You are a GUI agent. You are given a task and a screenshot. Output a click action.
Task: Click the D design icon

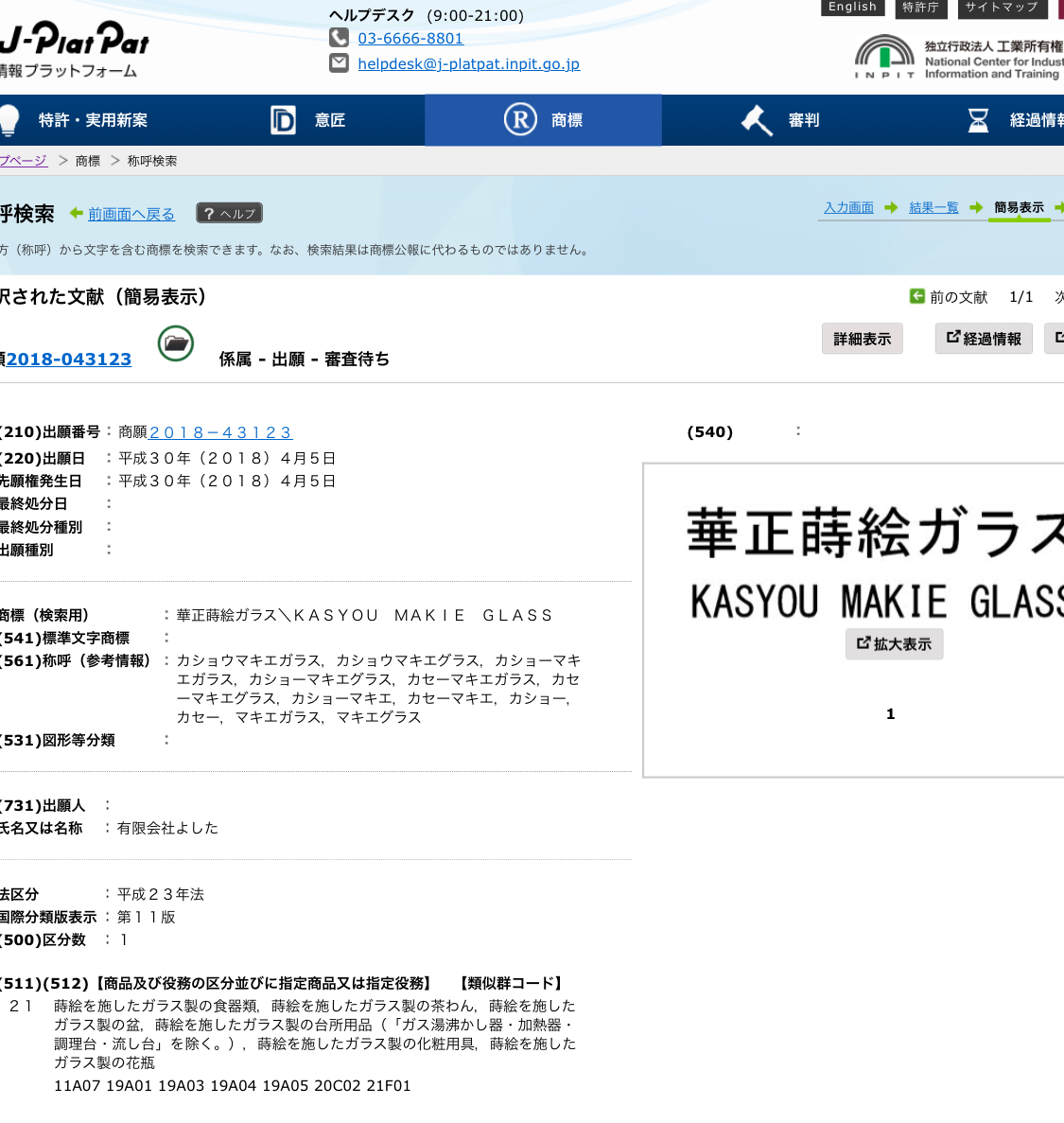(x=283, y=120)
